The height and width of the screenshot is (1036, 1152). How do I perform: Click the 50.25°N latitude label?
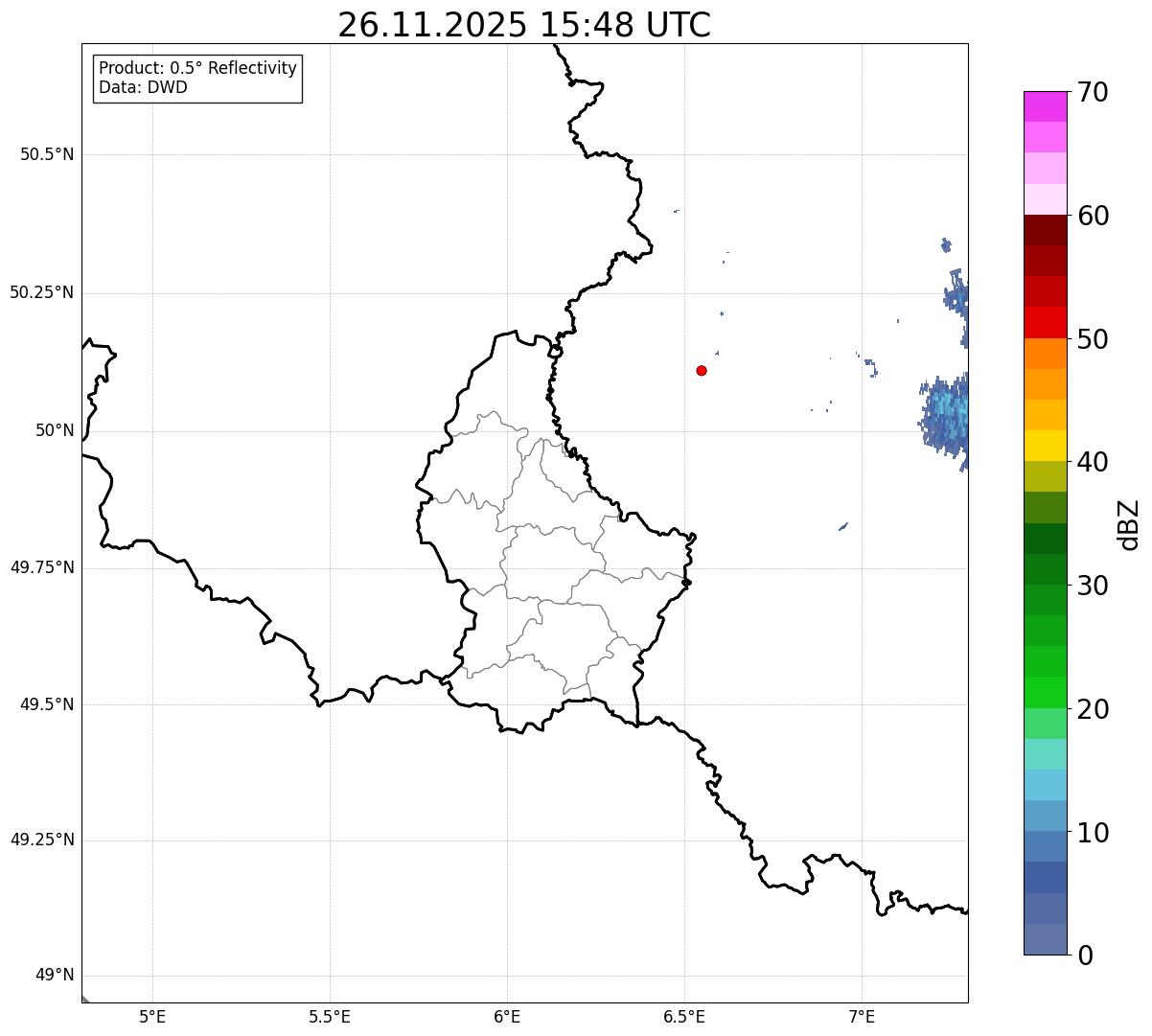(x=41, y=292)
